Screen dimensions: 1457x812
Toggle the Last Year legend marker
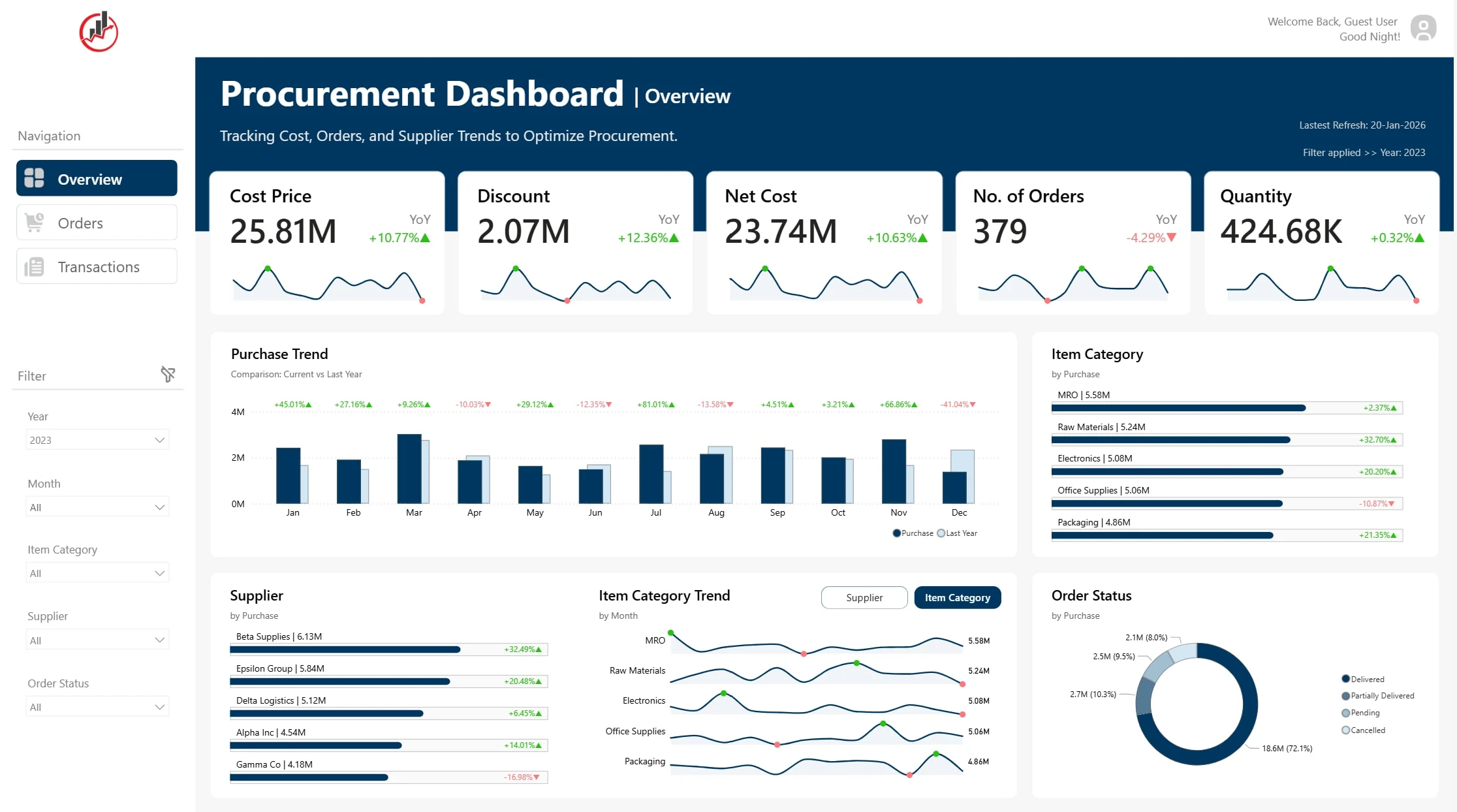[x=941, y=533]
